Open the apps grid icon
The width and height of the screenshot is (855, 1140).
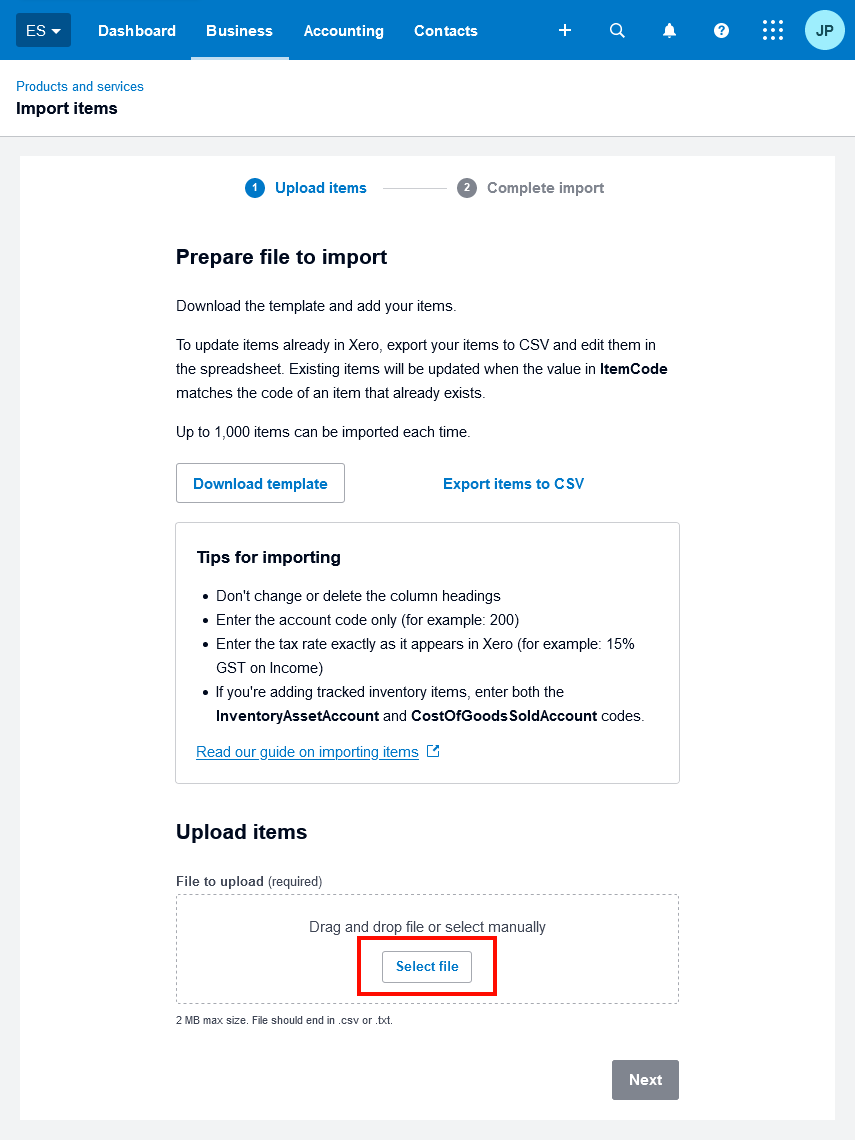[773, 30]
